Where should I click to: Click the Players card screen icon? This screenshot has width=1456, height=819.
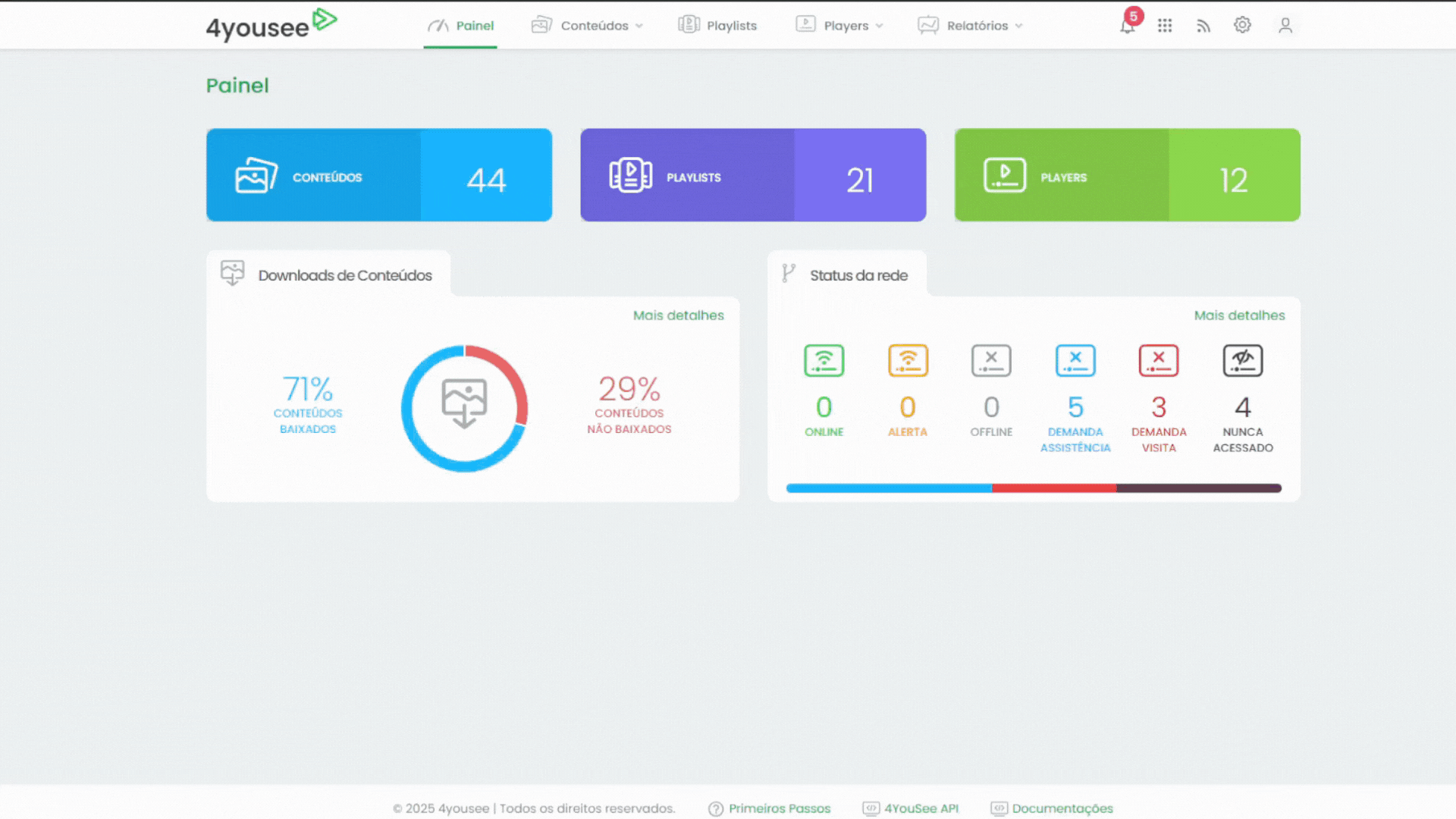coord(1005,175)
